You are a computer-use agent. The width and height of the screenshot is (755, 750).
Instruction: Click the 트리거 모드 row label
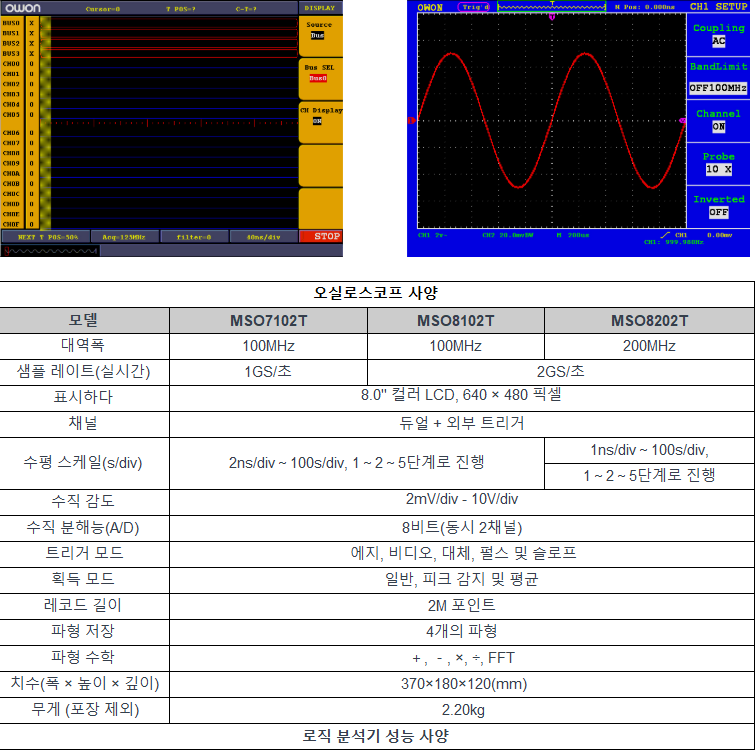coord(84,553)
